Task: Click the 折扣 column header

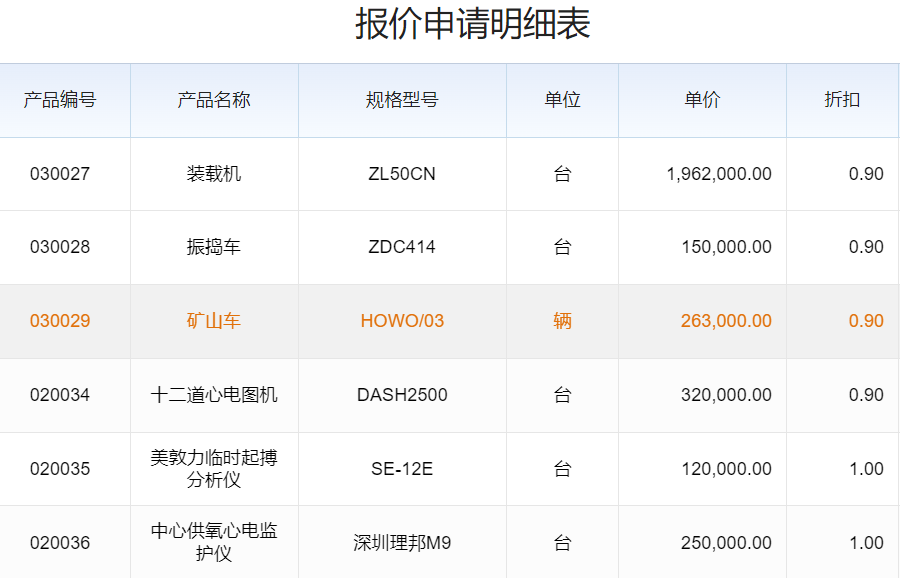Action: 842,100
